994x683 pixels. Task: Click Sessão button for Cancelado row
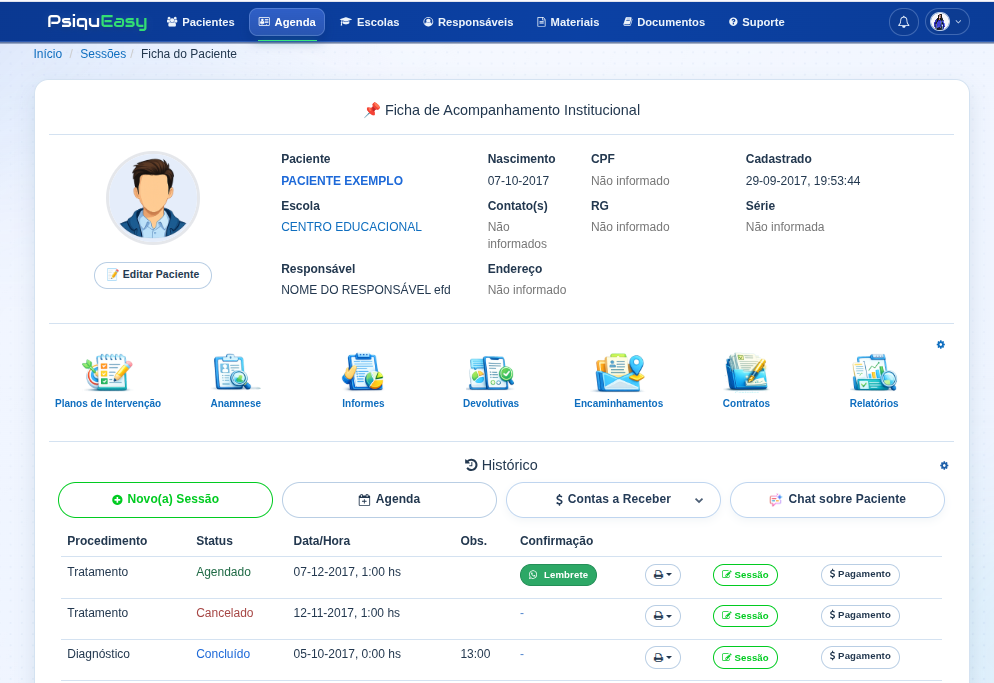pyautogui.click(x=746, y=616)
